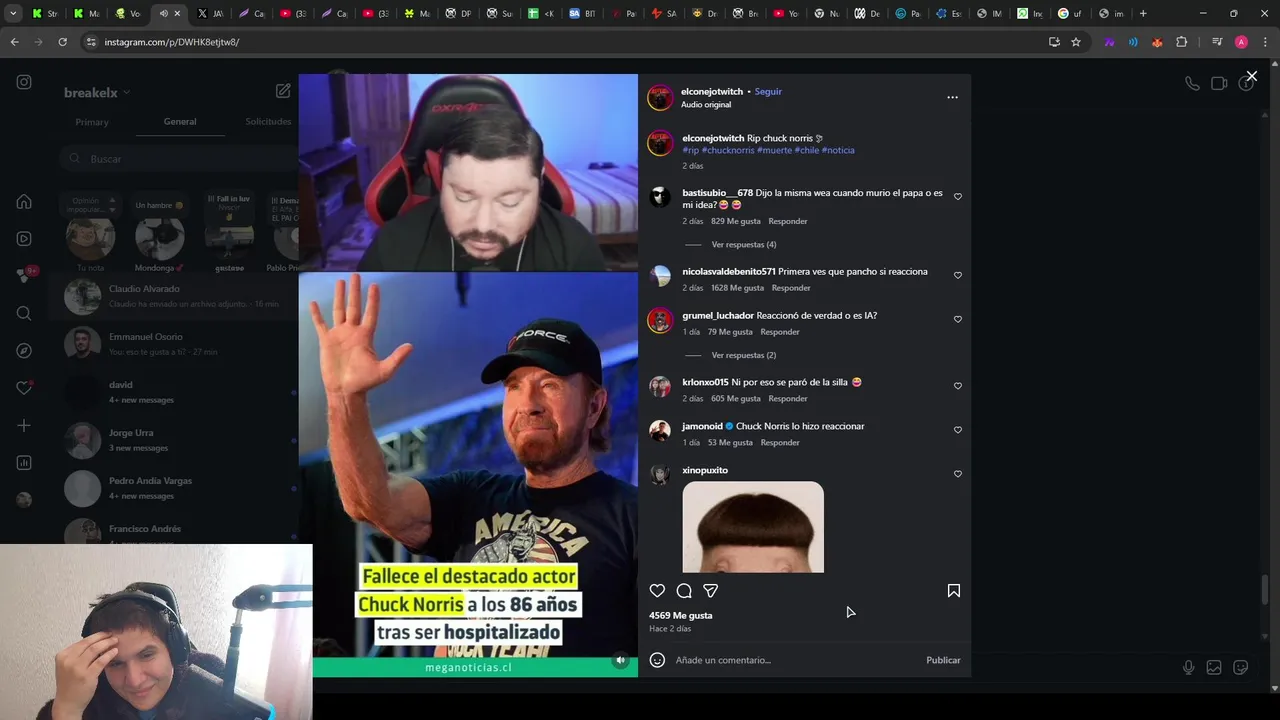Expand Ver respuestas (2)
The width and height of the screenshot is (1280, 720).
(x=744, y=355)
